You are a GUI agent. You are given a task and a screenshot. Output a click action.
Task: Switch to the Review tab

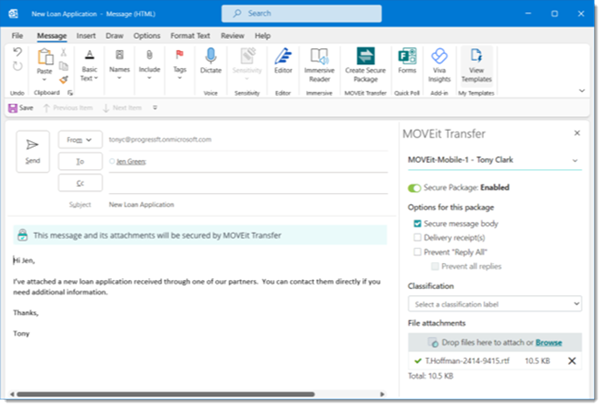click(232, 36)
